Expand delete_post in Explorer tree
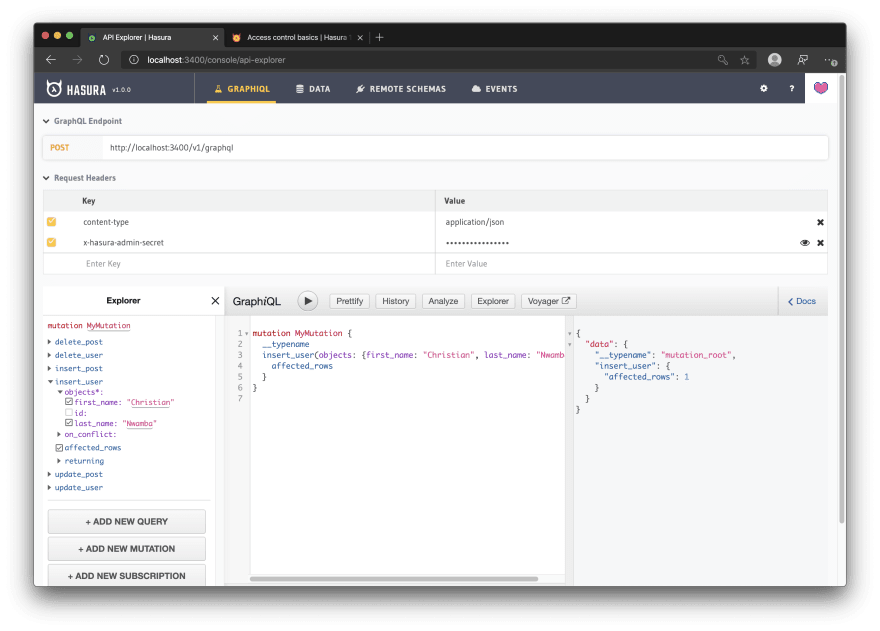 (49, 341)
